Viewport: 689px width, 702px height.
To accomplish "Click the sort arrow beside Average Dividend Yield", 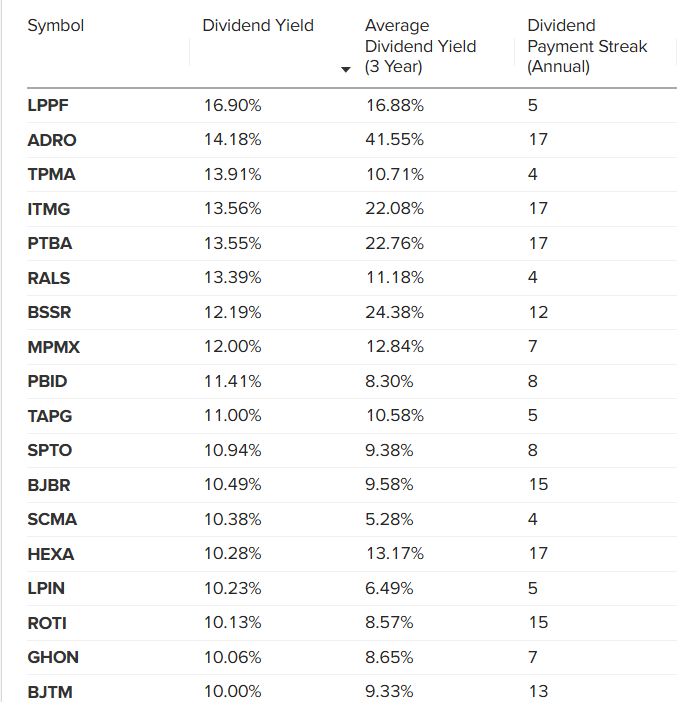I will pos(346,70).
